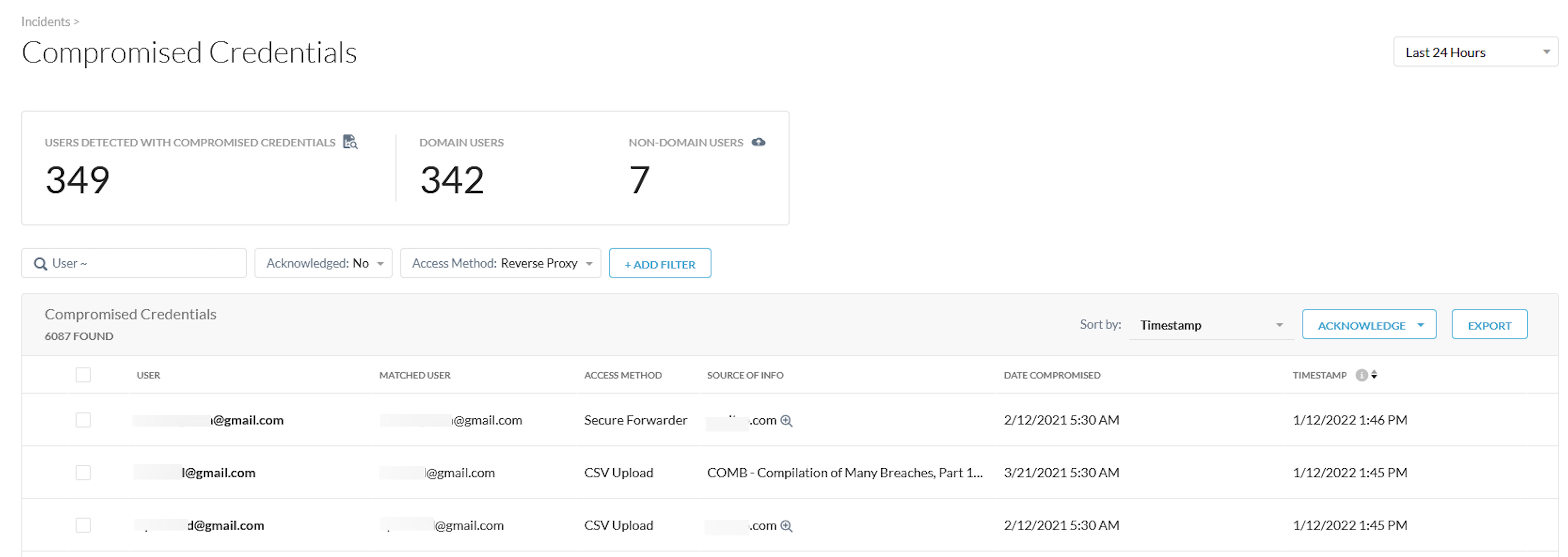1568x557 pixels.
Task: Click the ACKNOWLEDGE button label
Action: [1361, 326]
